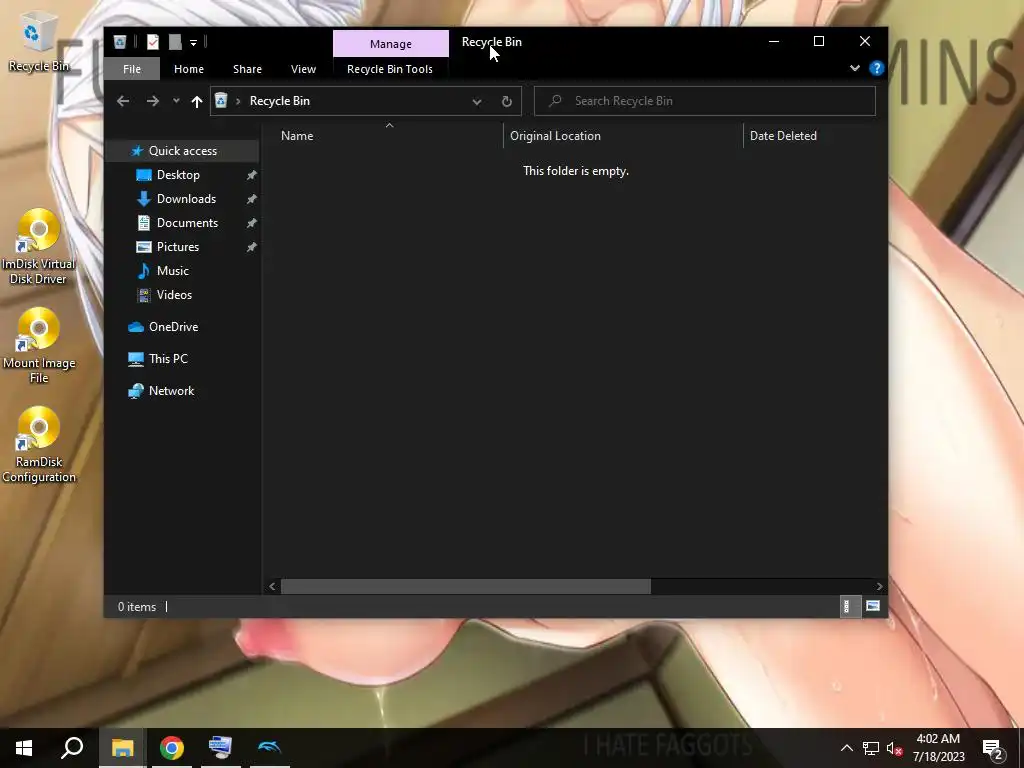Open the File menu tab

point(132,69)
